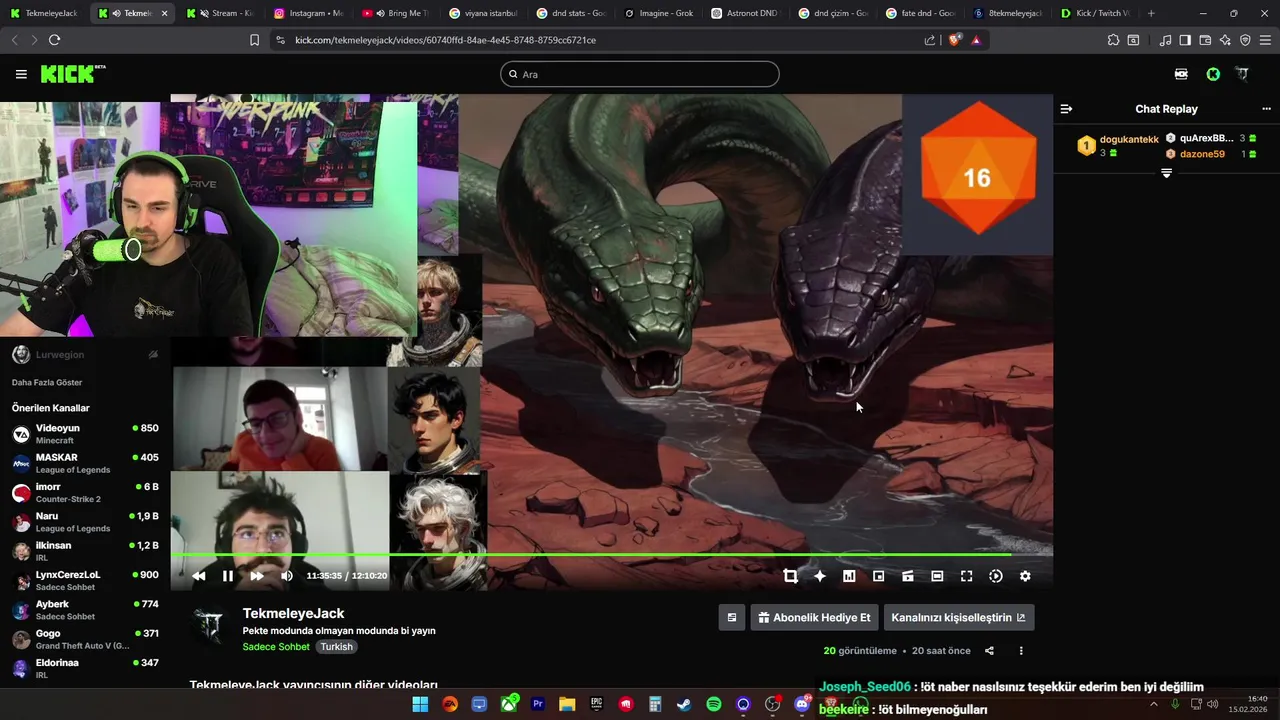Click the cast icon in the player
This screenshot has width=1280, height=720.
click(x=908, y=576)
